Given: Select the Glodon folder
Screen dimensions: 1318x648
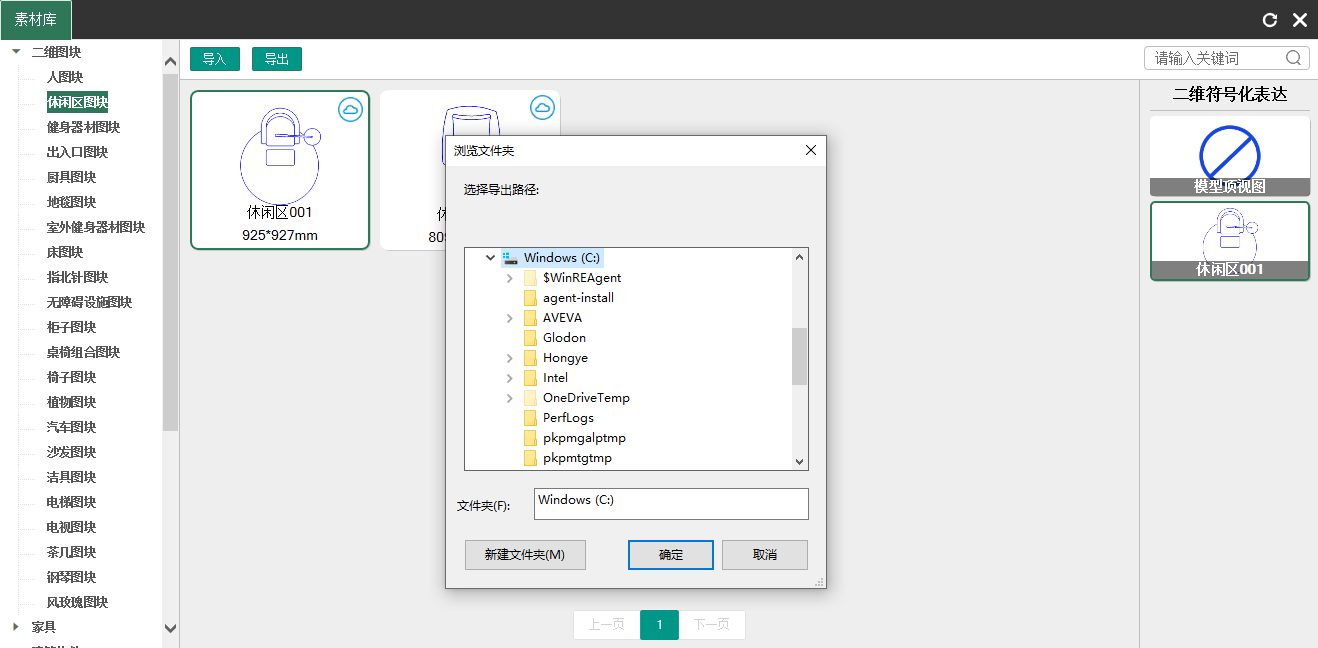Looking at the screenshot, I should (564, 338).
